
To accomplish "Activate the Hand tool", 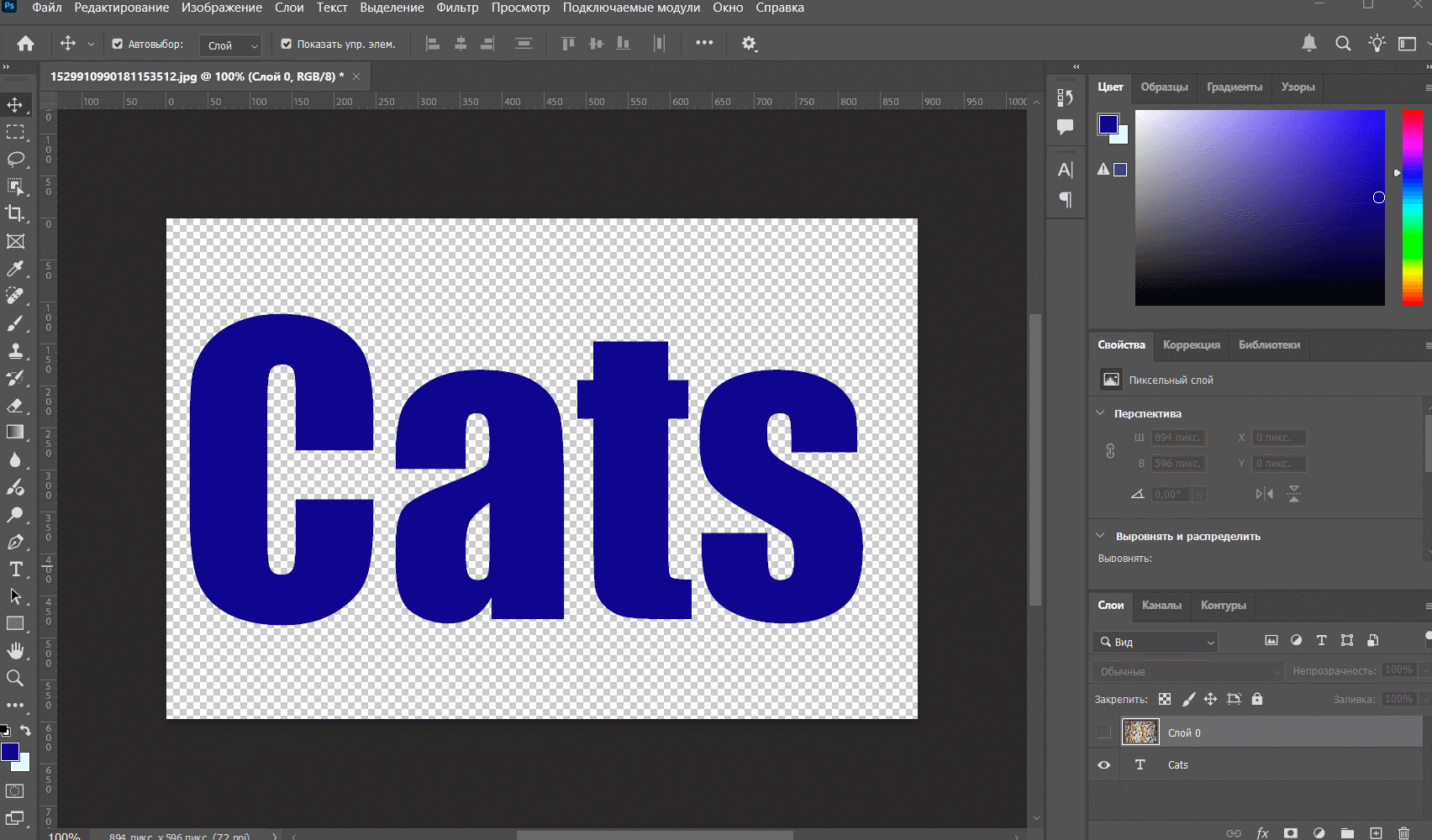I will click(x=15, y=651).
